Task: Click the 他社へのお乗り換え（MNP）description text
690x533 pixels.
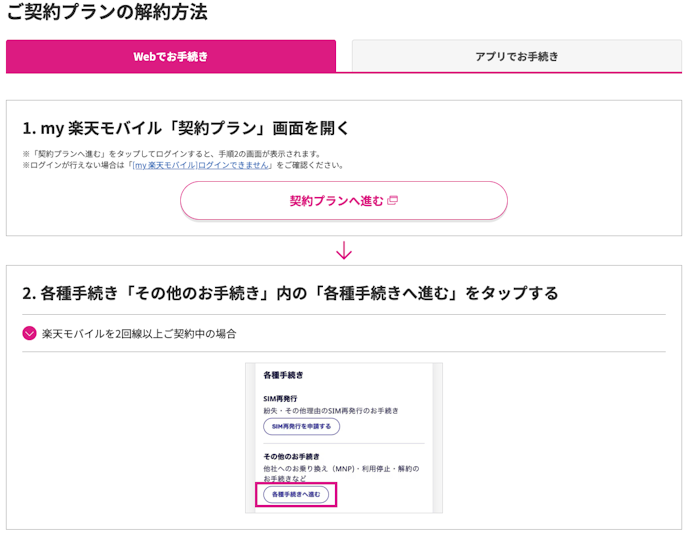Action: click(341, 473)
